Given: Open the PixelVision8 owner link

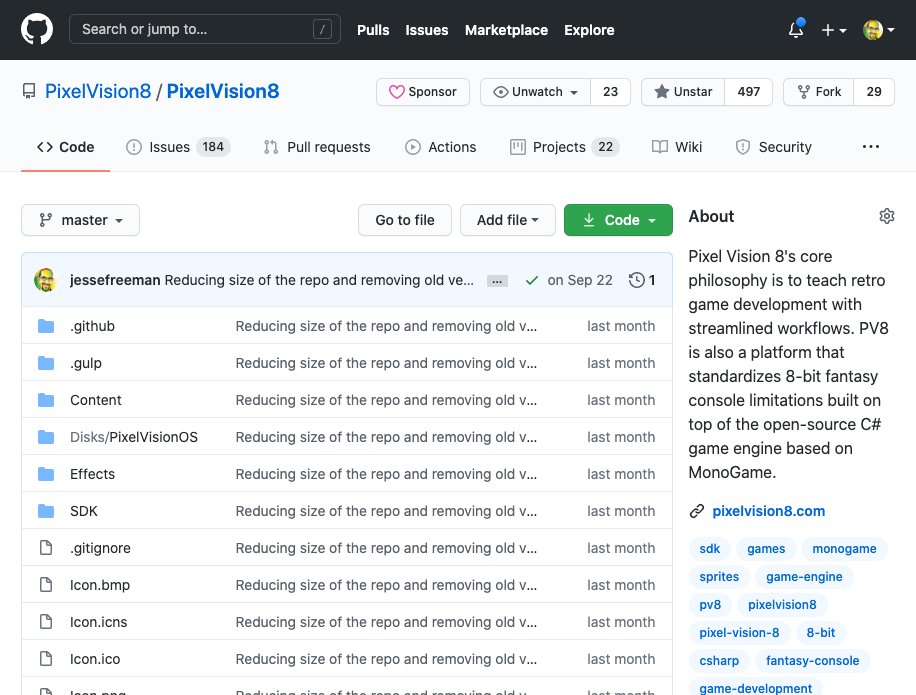Looking at the screenshot, I should pyautogui.click(x=98, y=91).
